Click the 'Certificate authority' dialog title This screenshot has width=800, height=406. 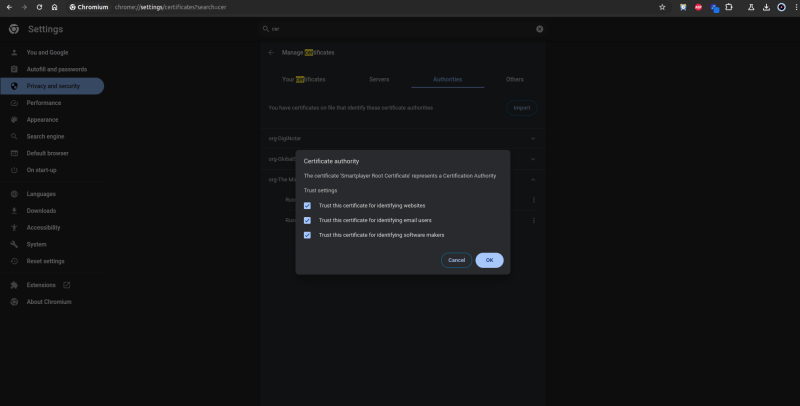pyautogui.click(x=332, y=161)
